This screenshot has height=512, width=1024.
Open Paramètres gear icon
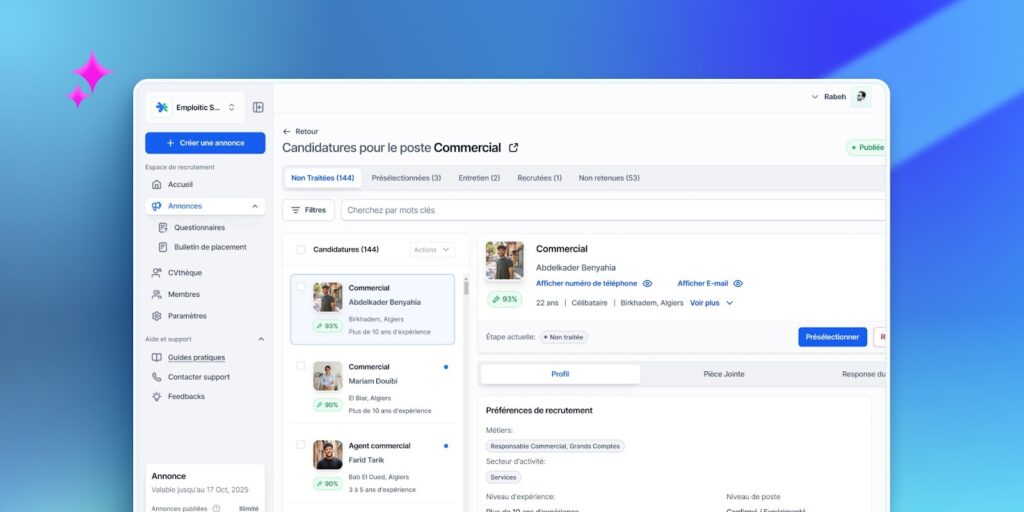coord(157,316)
